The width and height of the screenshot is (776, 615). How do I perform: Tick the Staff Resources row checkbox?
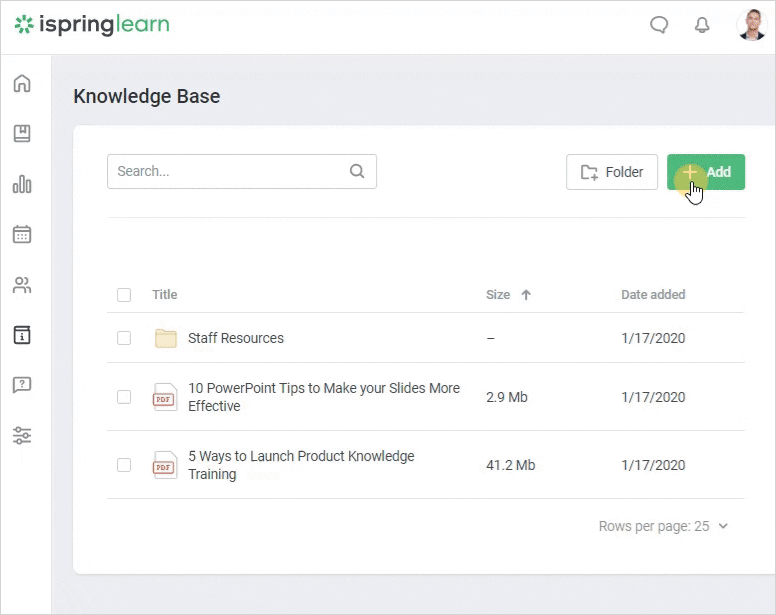(x=124, y=338)
